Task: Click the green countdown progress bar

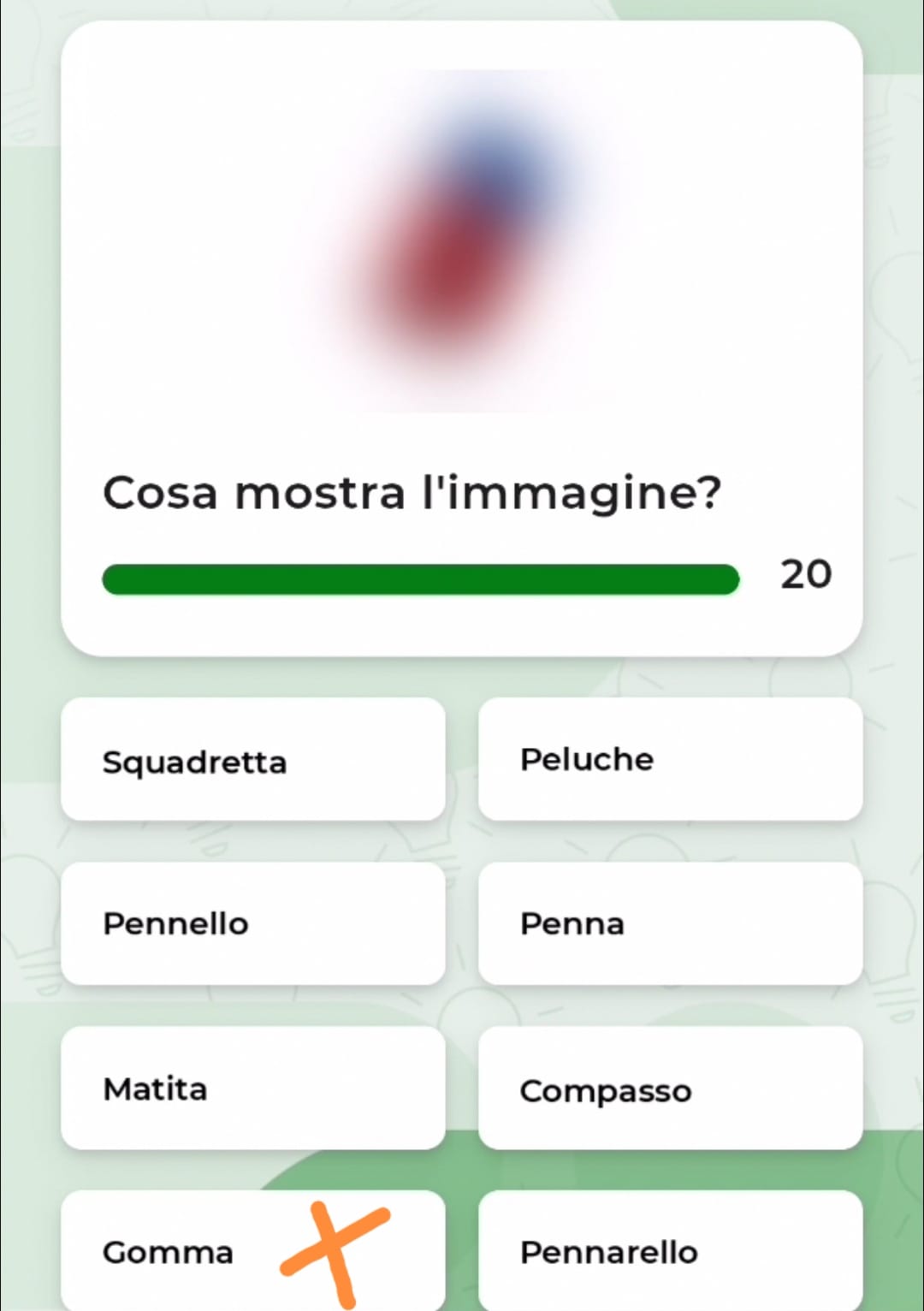Action: [420, 579]
